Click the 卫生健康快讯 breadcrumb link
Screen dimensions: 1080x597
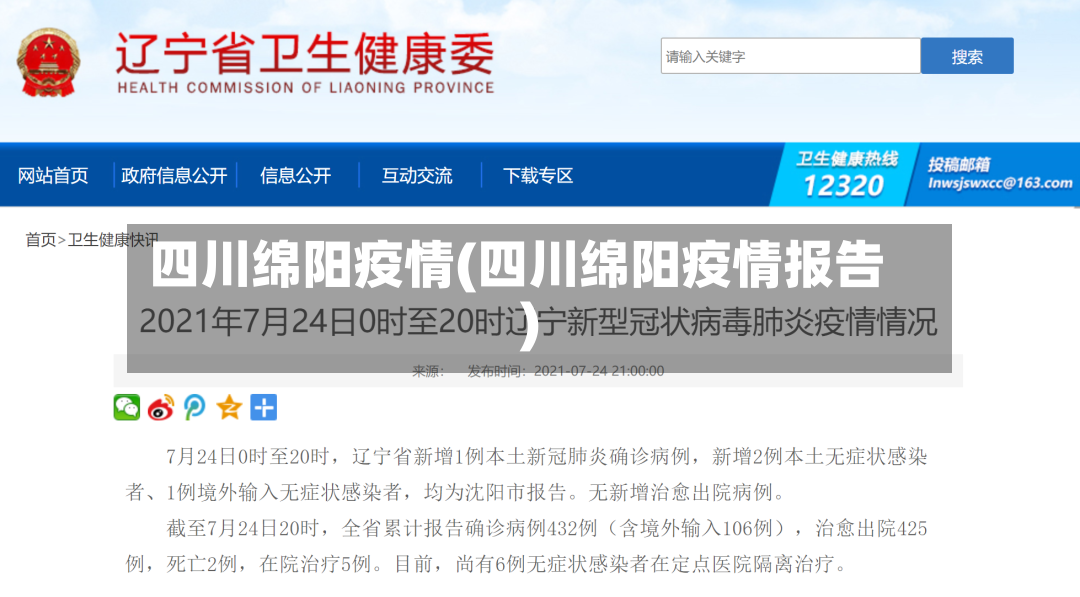pyautogui.click(x=113, y=240)
